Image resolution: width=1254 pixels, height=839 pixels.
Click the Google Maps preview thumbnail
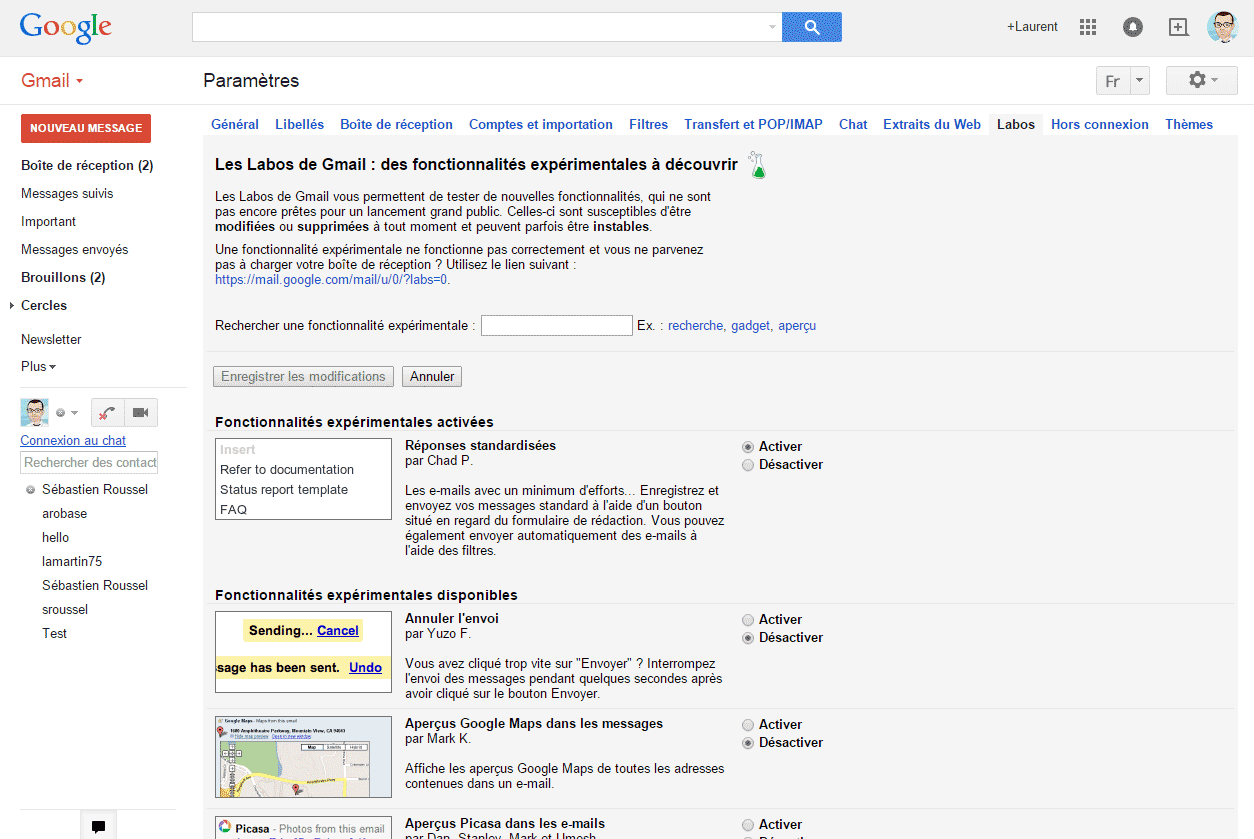(x=303, y=757)
